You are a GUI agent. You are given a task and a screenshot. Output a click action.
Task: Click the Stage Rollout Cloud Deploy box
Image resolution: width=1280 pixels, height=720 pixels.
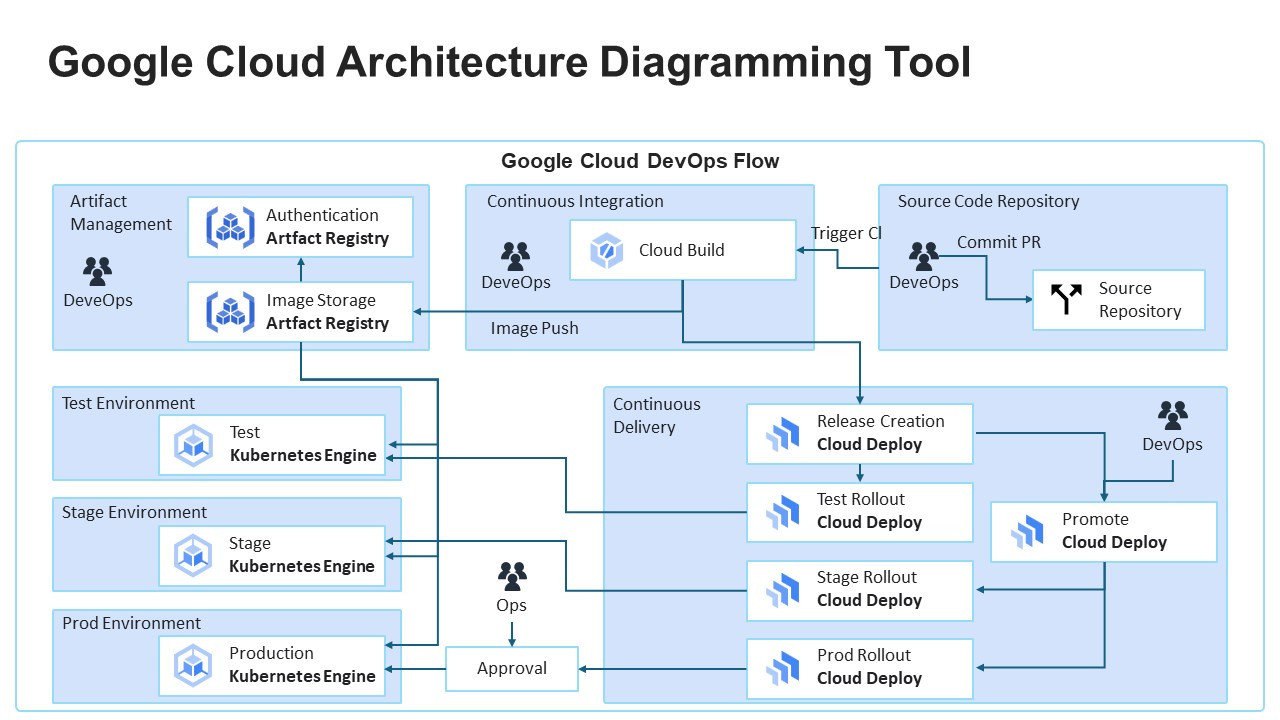859,590
